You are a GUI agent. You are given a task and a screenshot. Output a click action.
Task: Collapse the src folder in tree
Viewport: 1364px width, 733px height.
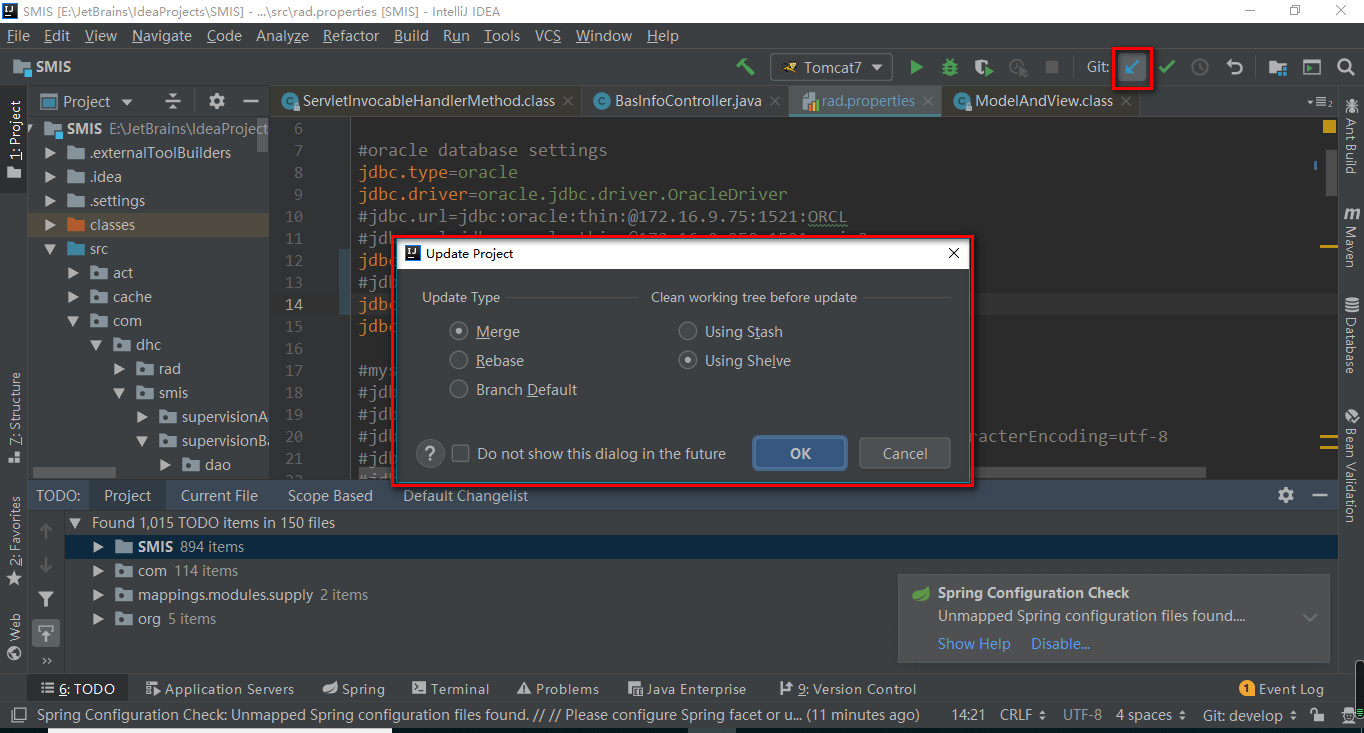point(50,249)
